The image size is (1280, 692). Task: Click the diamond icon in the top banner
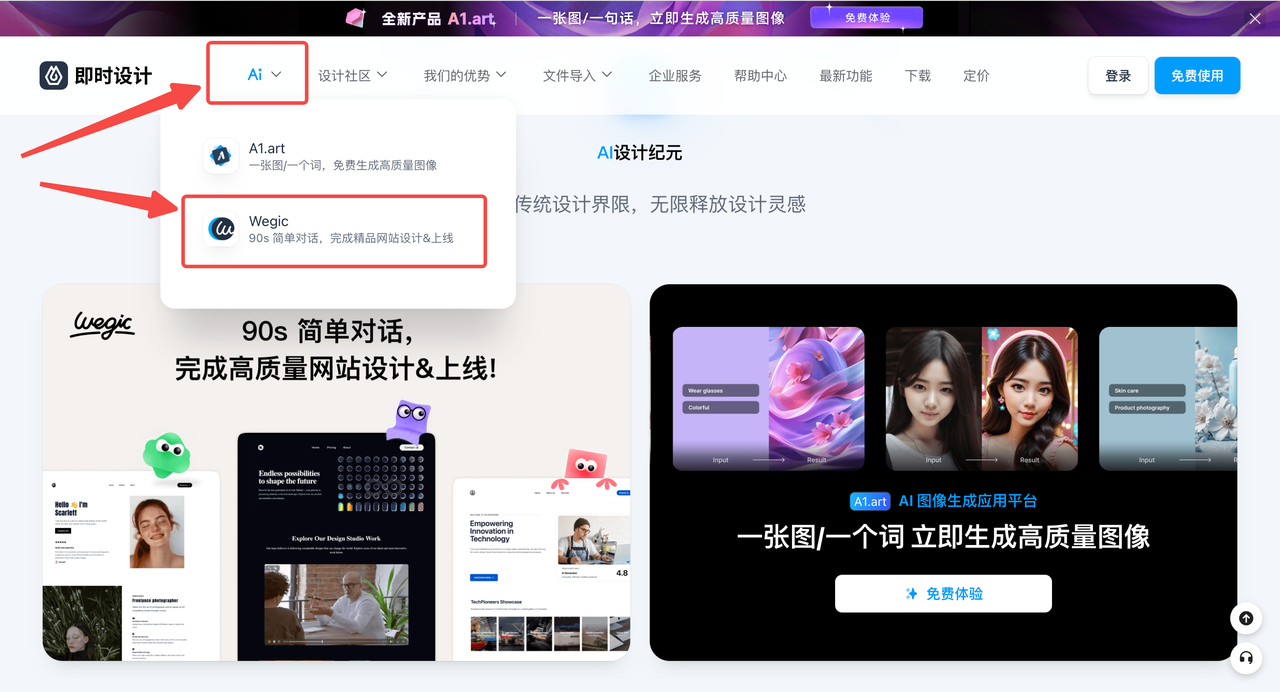tap(356, 17)
